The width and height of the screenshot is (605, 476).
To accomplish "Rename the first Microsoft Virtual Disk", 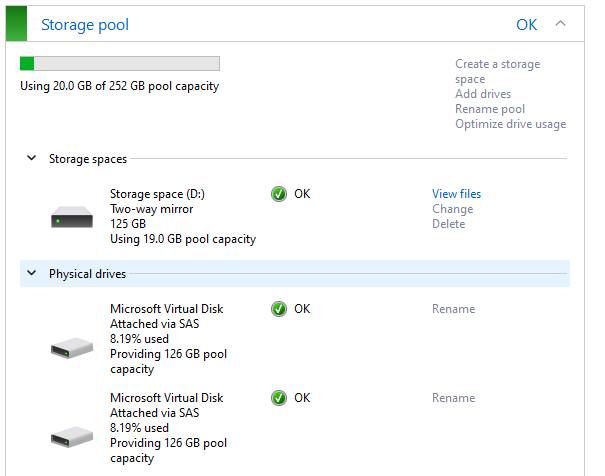I will point(453,309).
